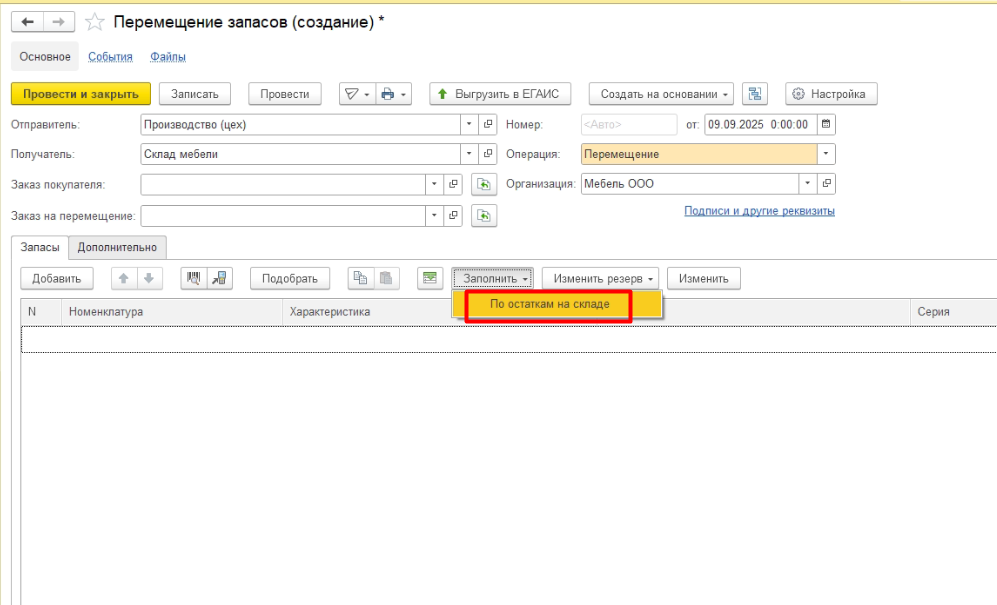Expand the Получатель dropdown arrow
The width and height of the screenshot is (997, 605).
469,154
